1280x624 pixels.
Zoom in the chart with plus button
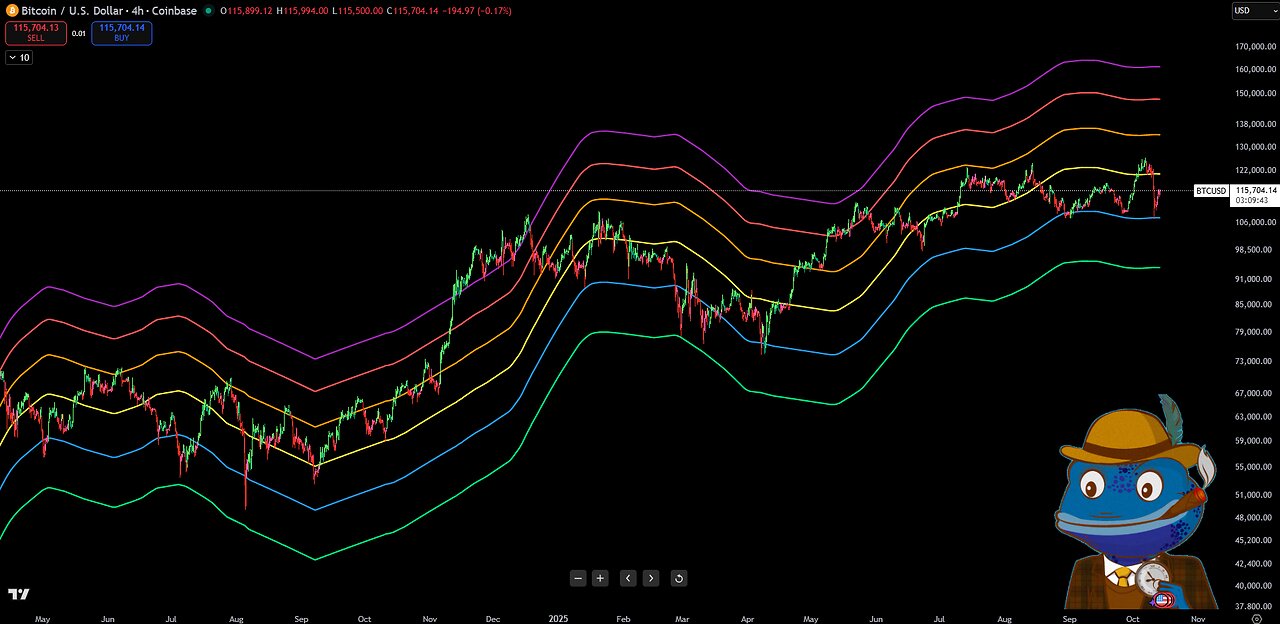(600, 578)
